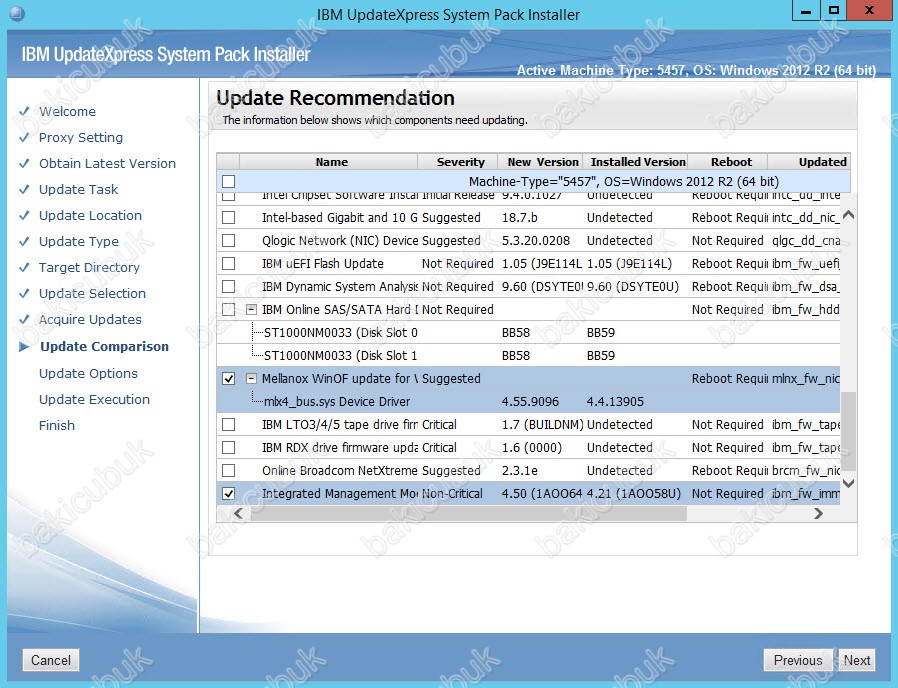Screen dimensions: 898x688
Task: Select the Finish step in sidebar
Action: [x=57, y=426]
